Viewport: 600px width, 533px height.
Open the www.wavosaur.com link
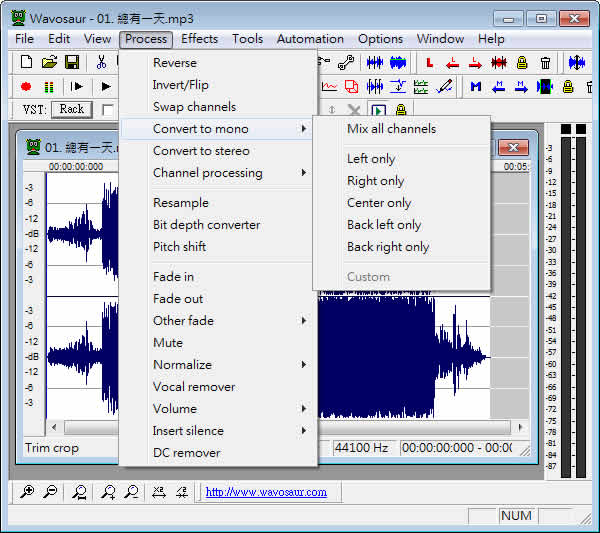tap(266, 492)
